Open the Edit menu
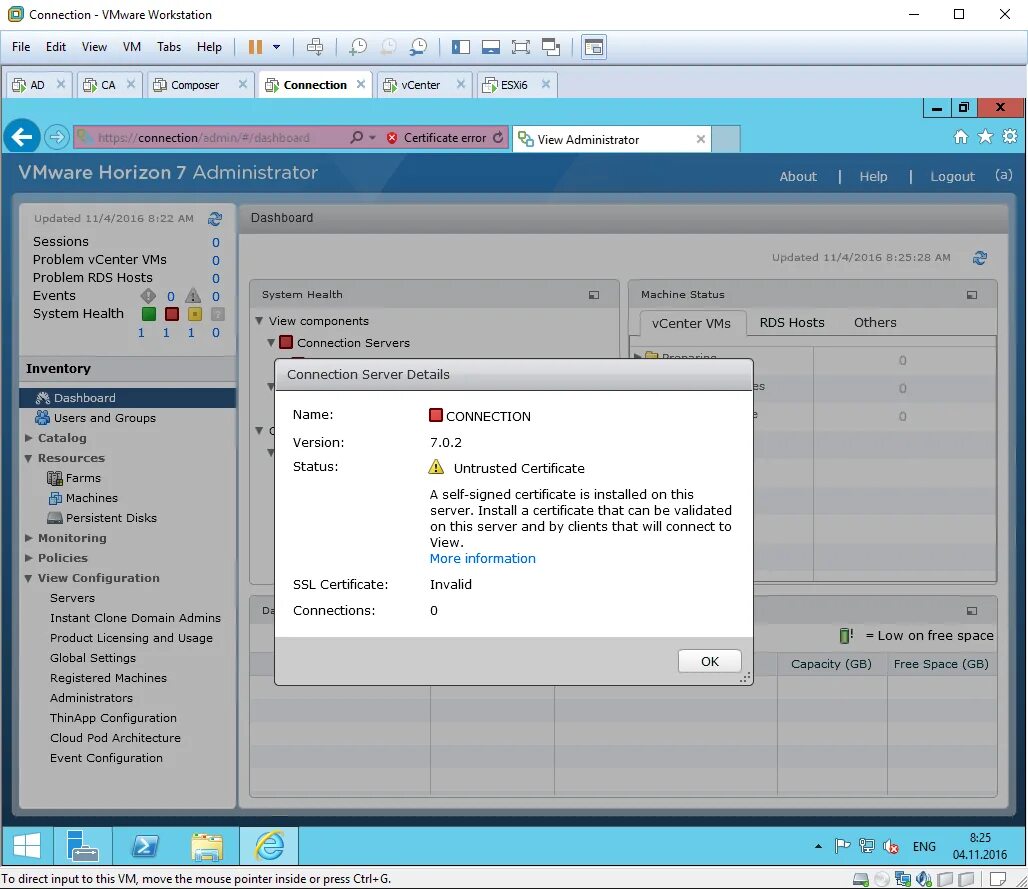This screenshot has width=1028, height=889. [56, 47]
